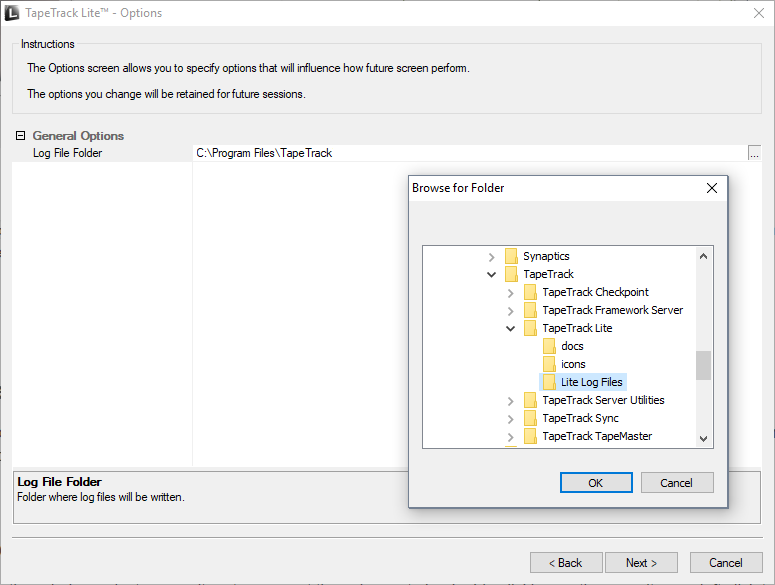Image resolution: width=775 pixels, height=585 pixels.
Task: Click the folder tree scrollbar thumb
Action: coord(703,366)
